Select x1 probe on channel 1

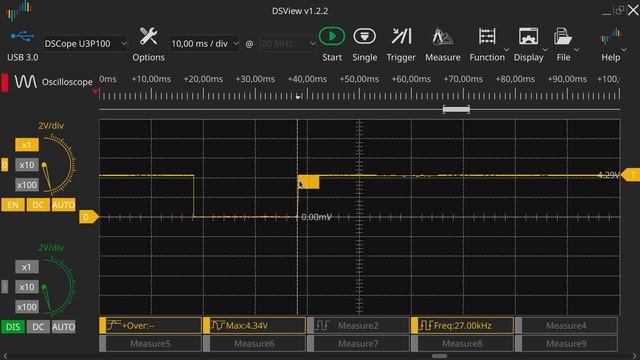pos(27,267)
